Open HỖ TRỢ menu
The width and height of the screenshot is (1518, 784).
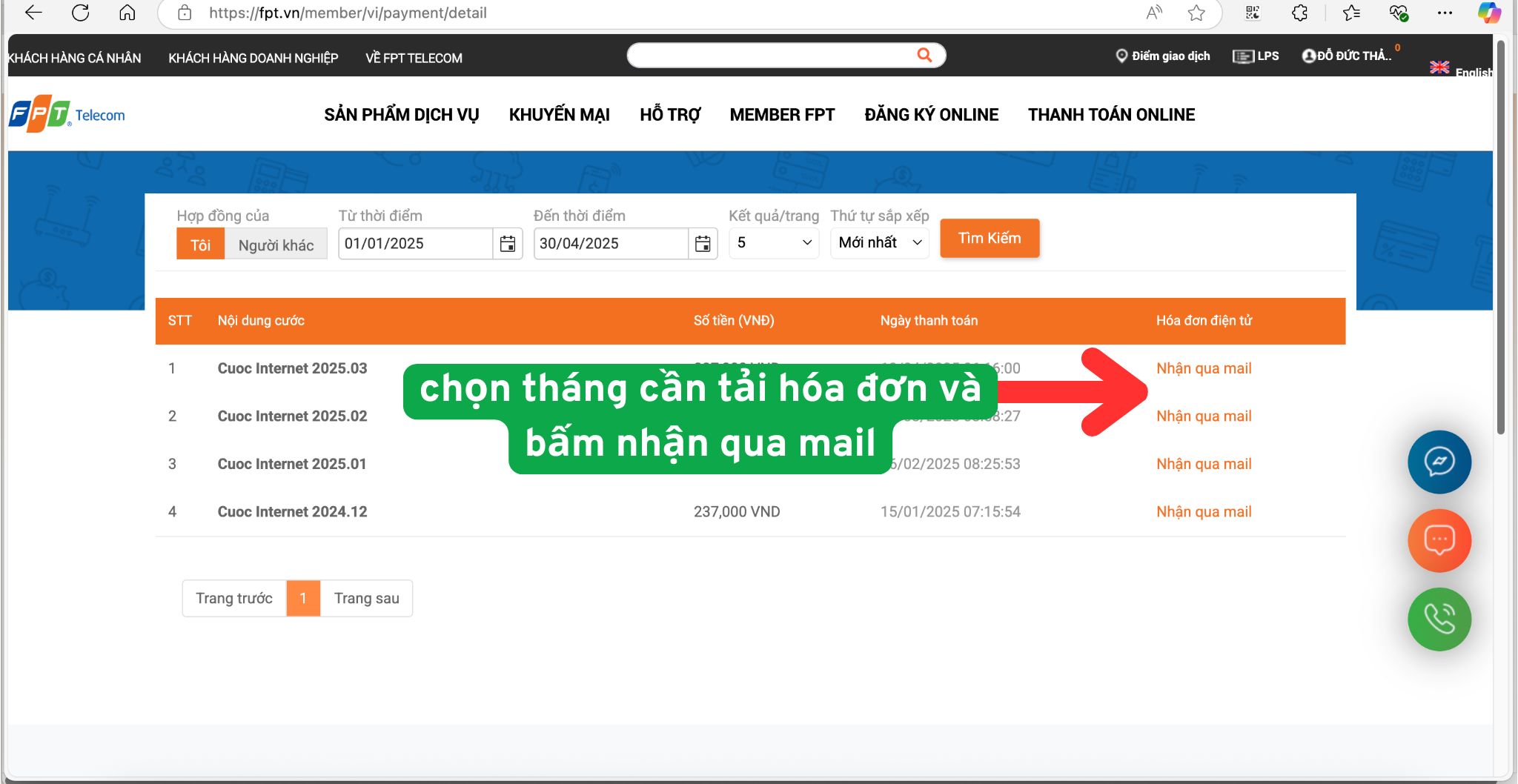pos(670,115)
